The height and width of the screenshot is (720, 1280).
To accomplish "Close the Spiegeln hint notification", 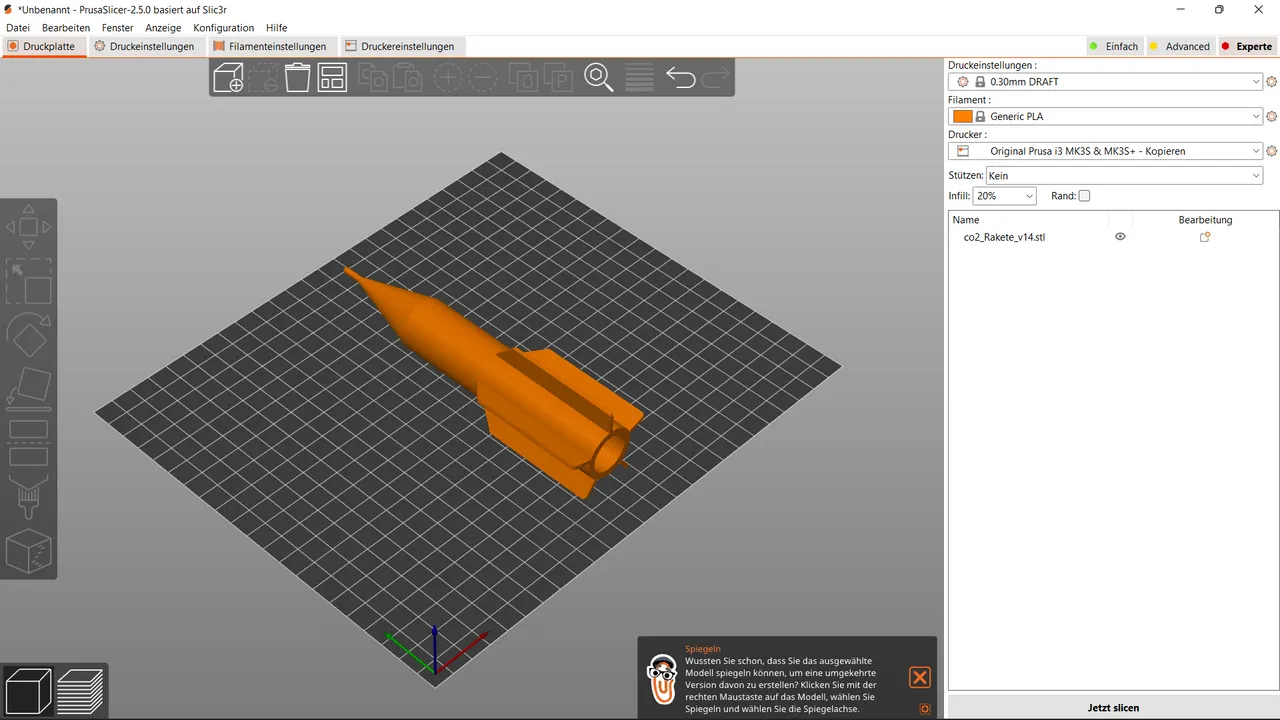I will 920,677.
